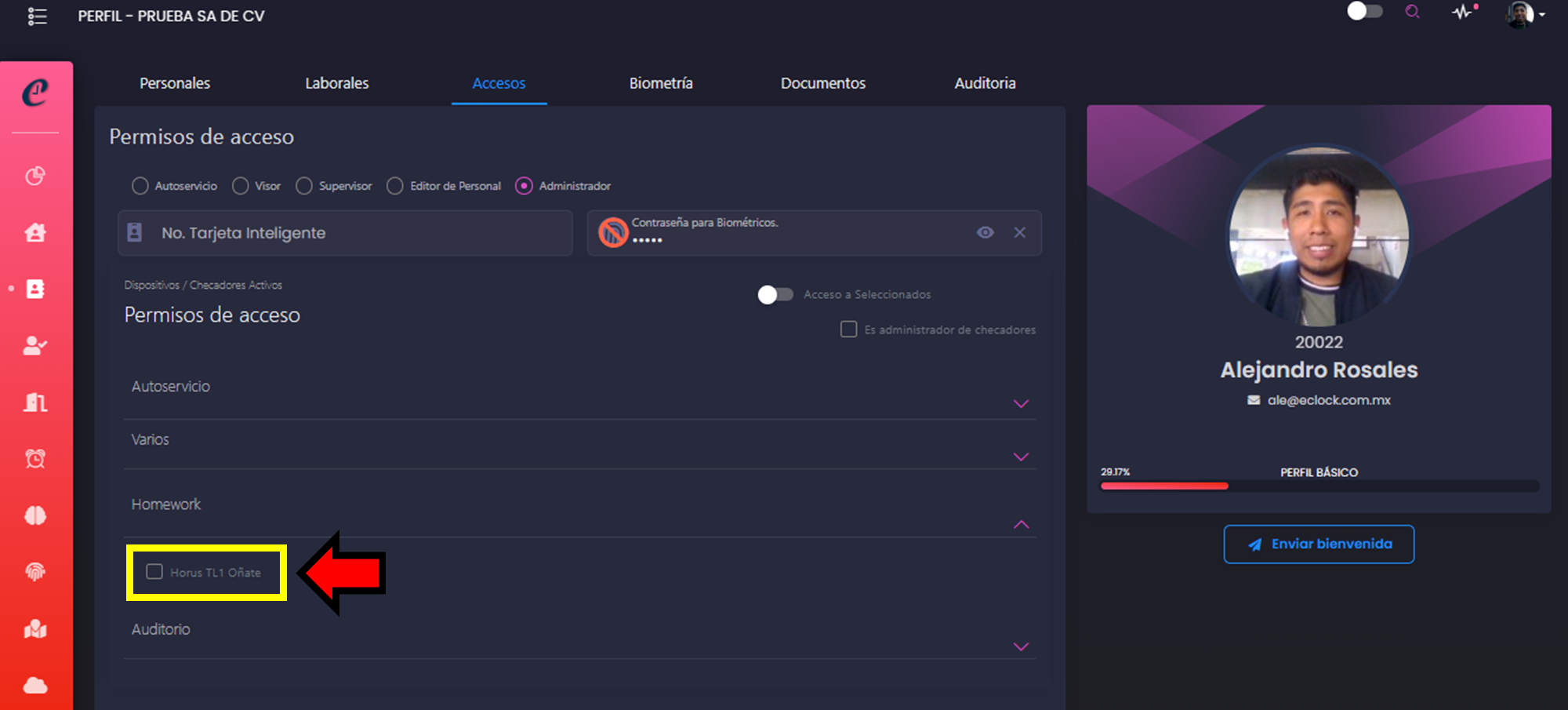The image size is (1568, 710).
Task: Open the cloud sidebar icon
Action: click(35, 686)
